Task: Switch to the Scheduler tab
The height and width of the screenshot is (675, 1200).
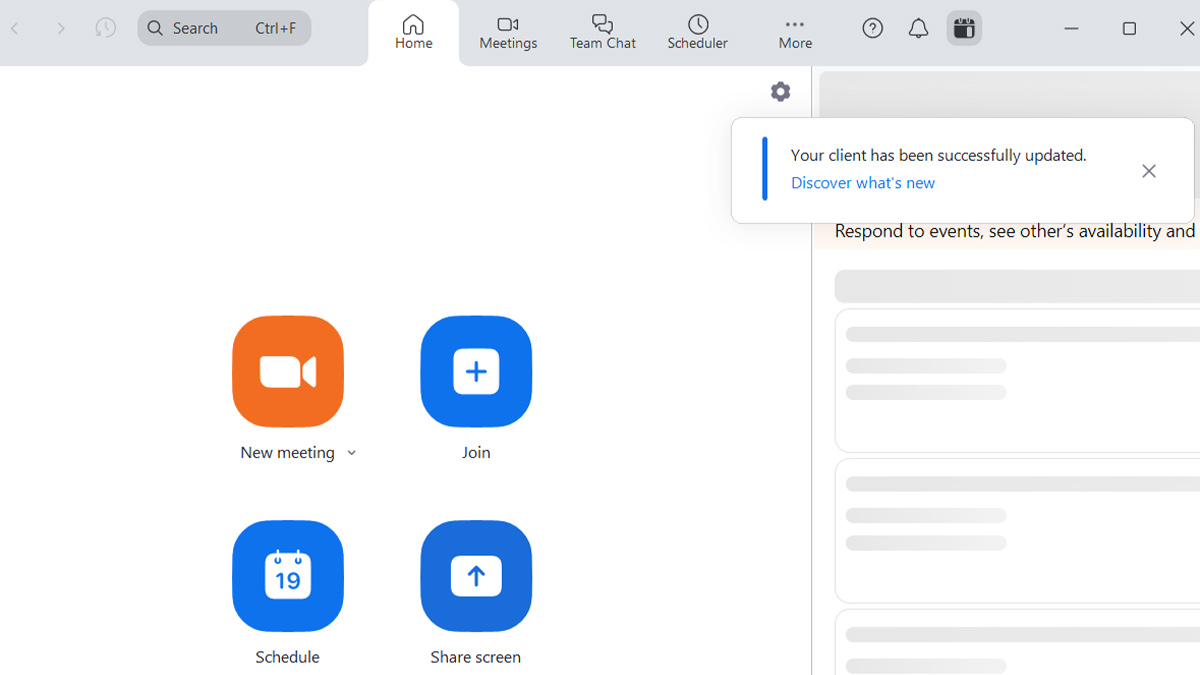Action: coord(698,32)
